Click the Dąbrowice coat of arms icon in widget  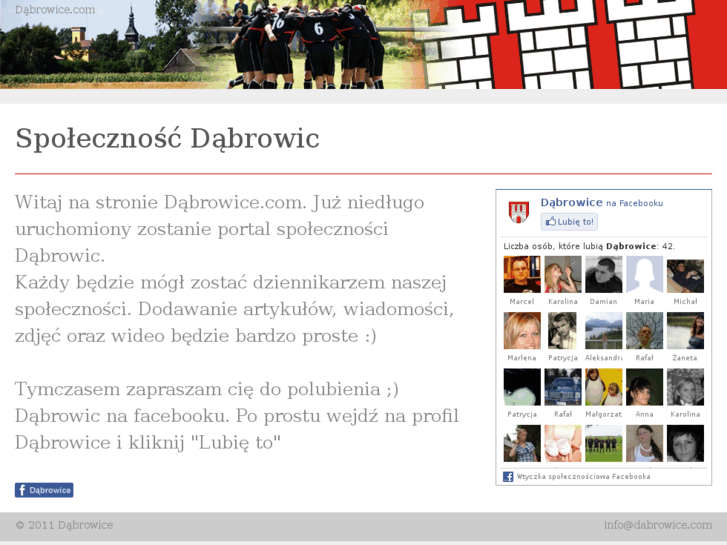(519, 212)
